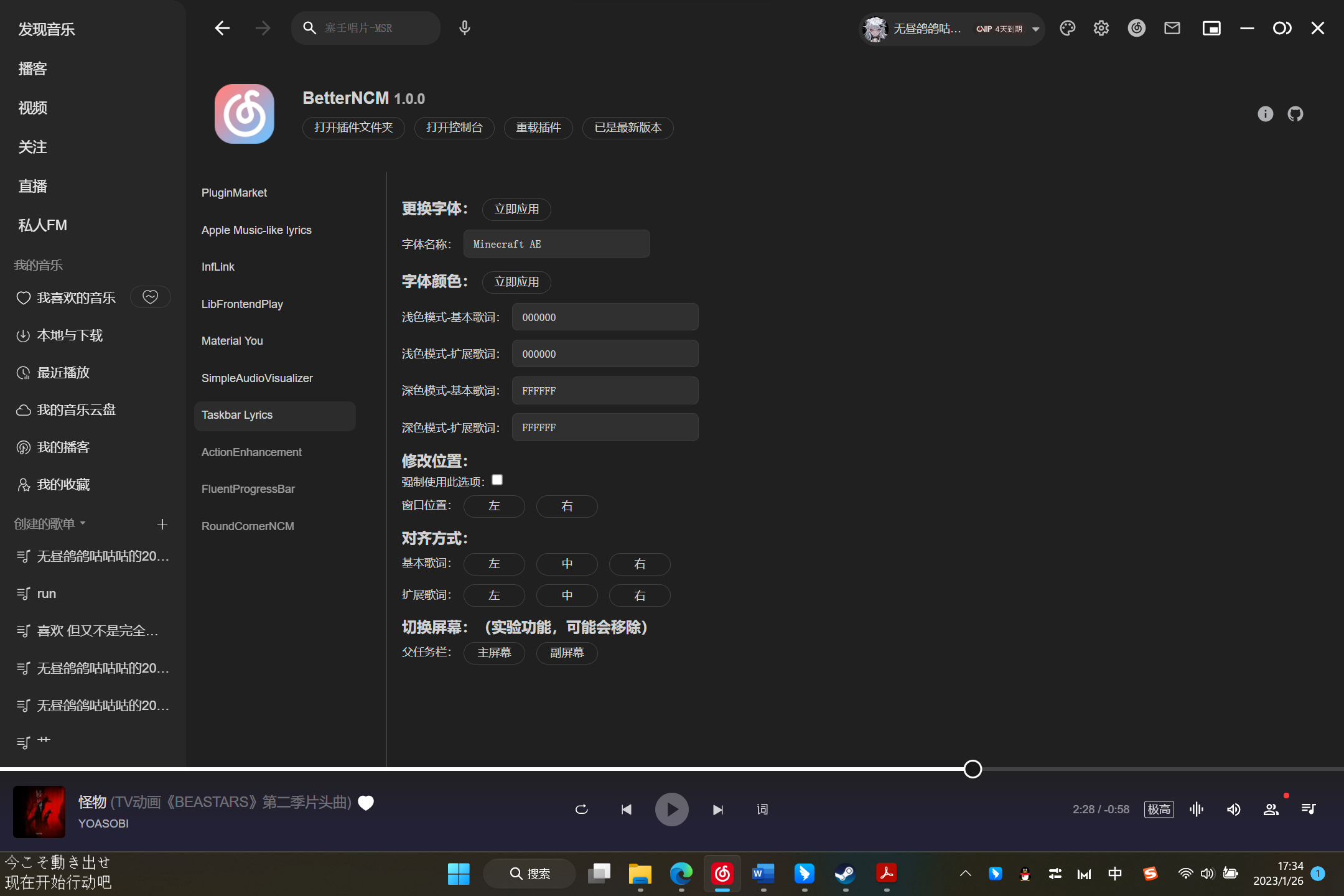Click the album cover thumbnail

[x=39, y=812]
